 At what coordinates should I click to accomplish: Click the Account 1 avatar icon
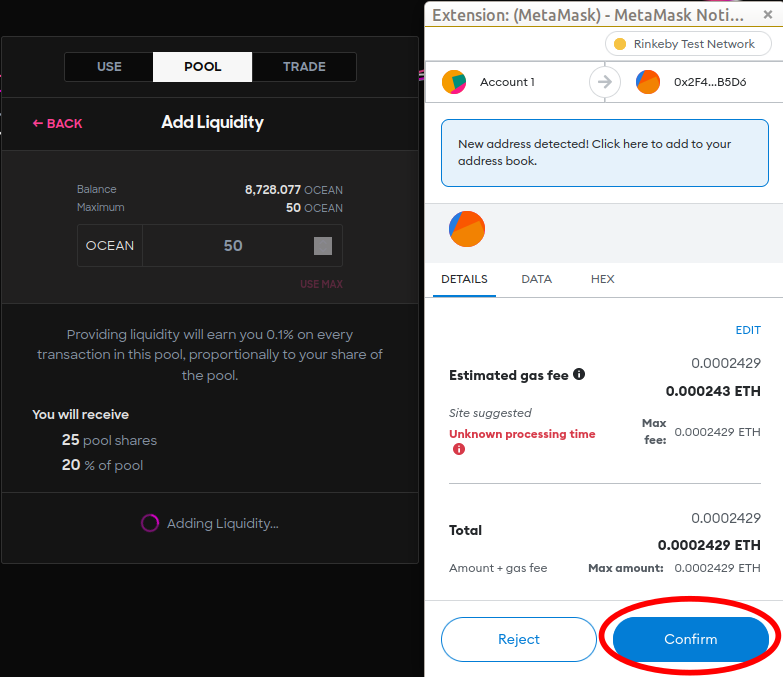(x=454, y=82)
